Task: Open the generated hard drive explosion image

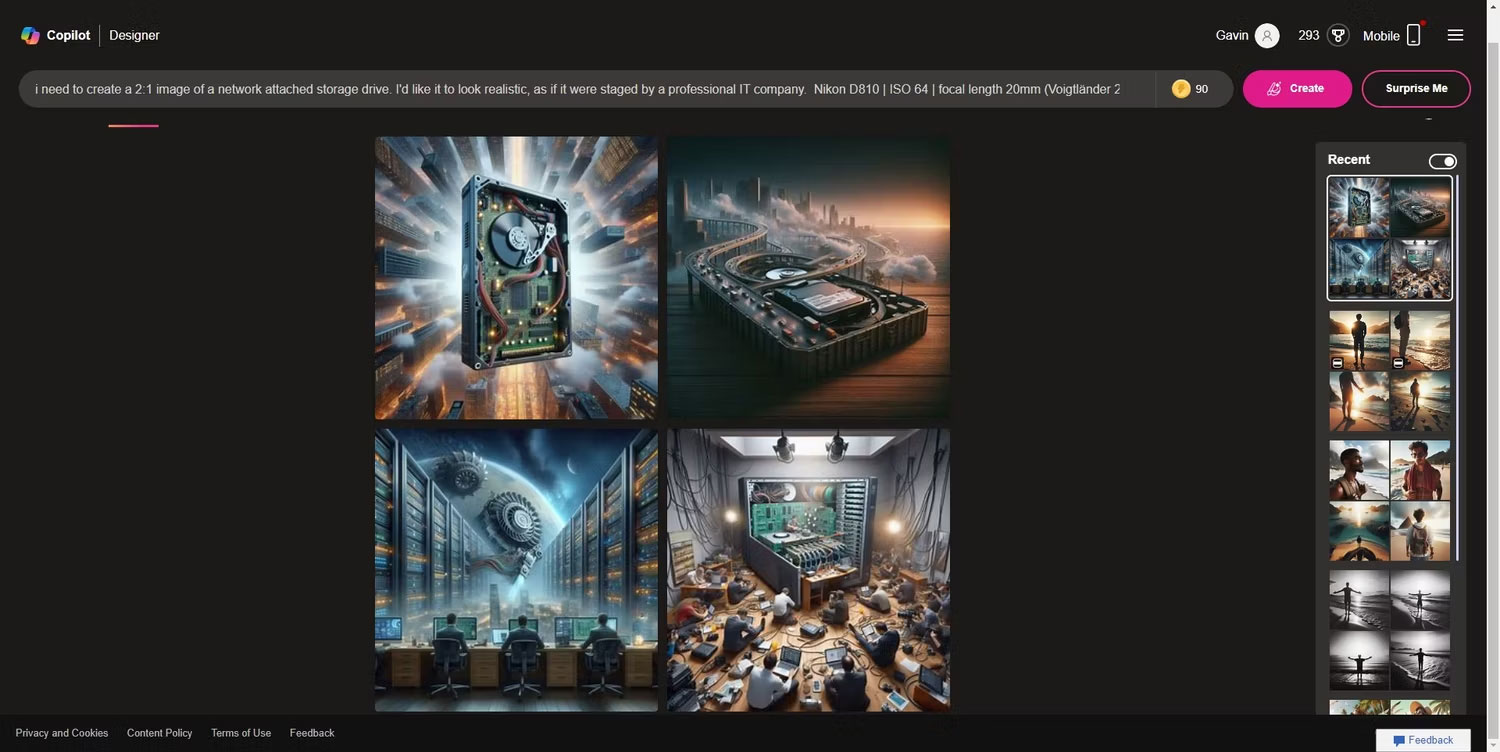Action: pos(515,277)
